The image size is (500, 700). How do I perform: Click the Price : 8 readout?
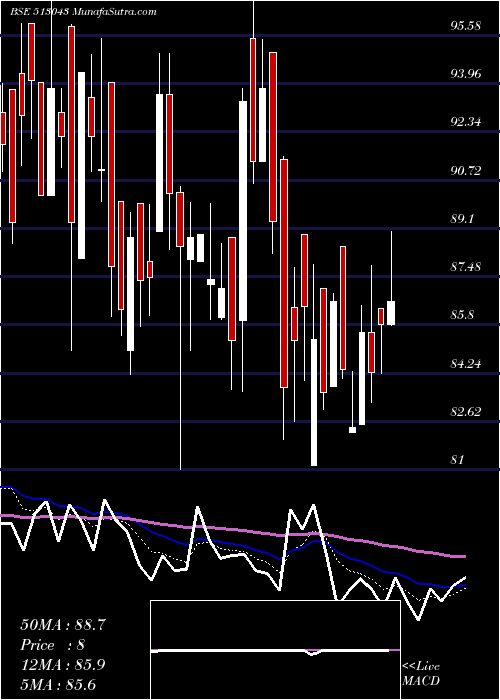point(52,645)
